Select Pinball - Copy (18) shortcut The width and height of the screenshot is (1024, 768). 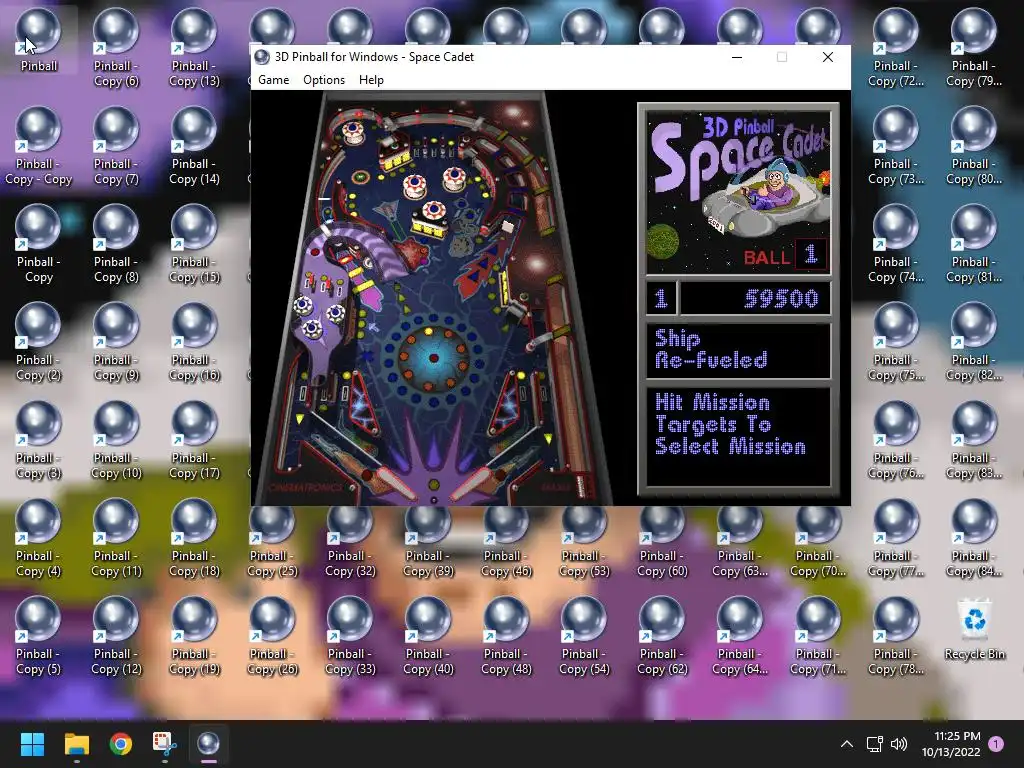[x=194, y=538]
